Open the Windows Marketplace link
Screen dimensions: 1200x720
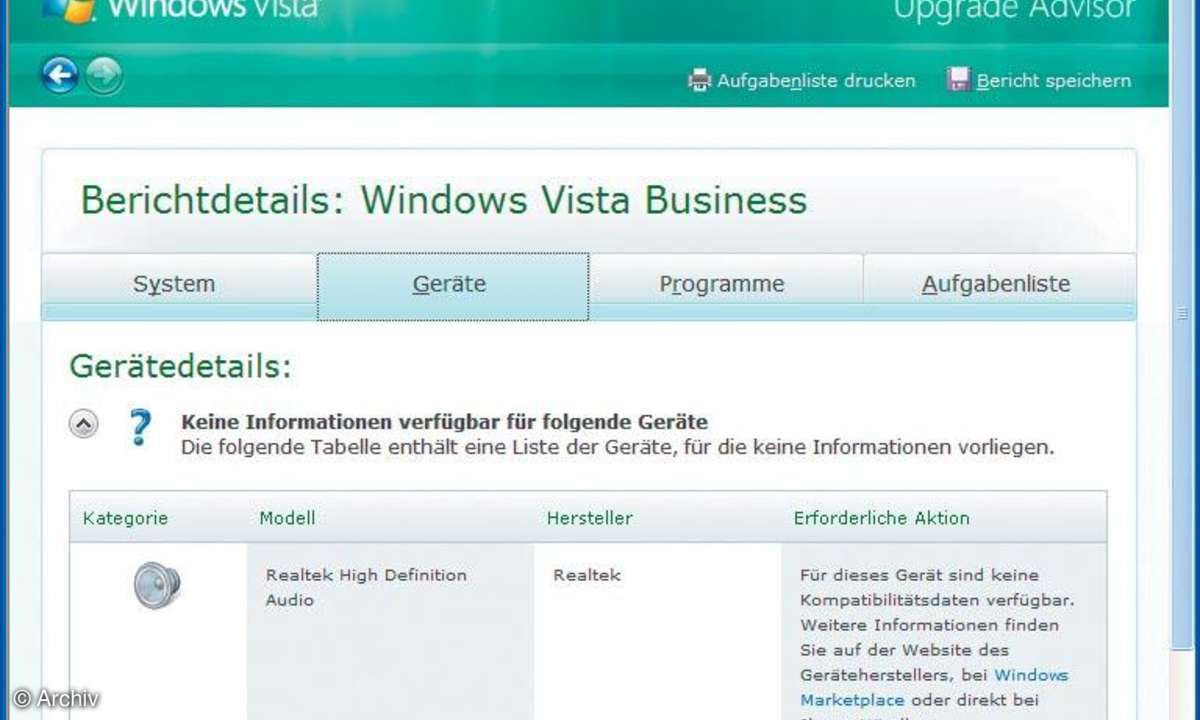click(934, 688)
